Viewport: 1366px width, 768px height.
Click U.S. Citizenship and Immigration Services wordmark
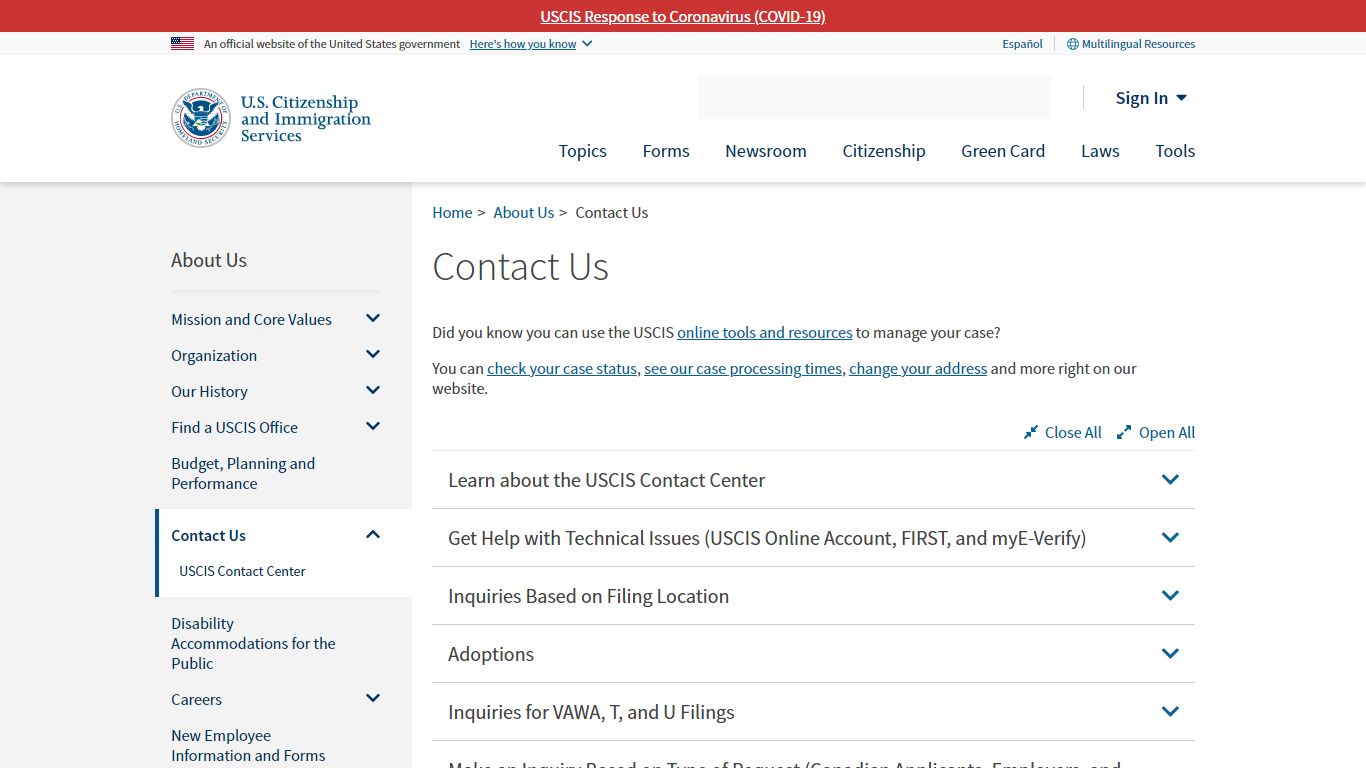coord(305,118)
